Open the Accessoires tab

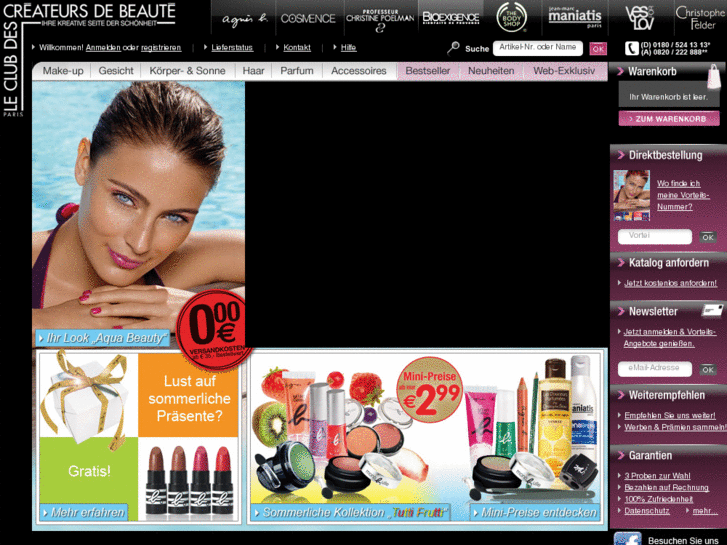coord(359,71)
